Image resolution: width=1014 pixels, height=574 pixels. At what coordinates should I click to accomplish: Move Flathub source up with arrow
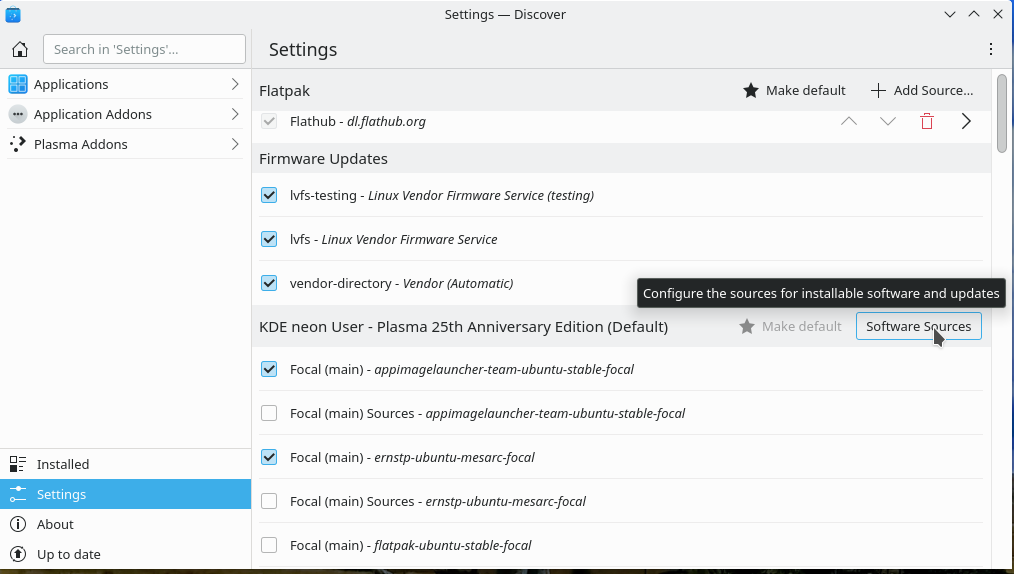coord(849,122)
